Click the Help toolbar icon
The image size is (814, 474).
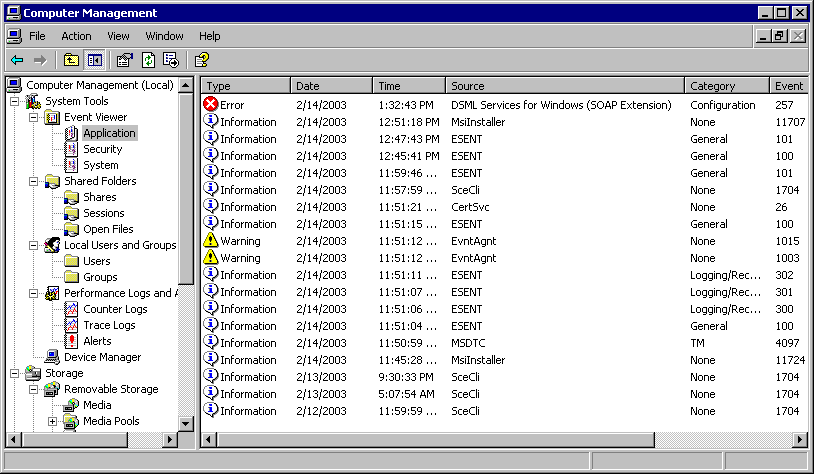coord(202,60)
